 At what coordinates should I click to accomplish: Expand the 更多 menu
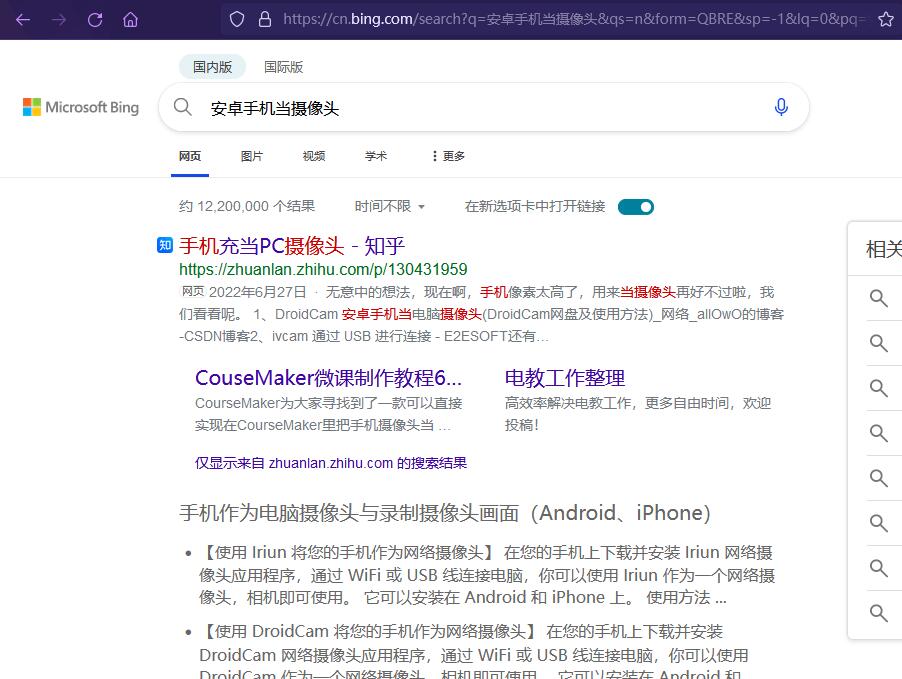tap(448, 156)
